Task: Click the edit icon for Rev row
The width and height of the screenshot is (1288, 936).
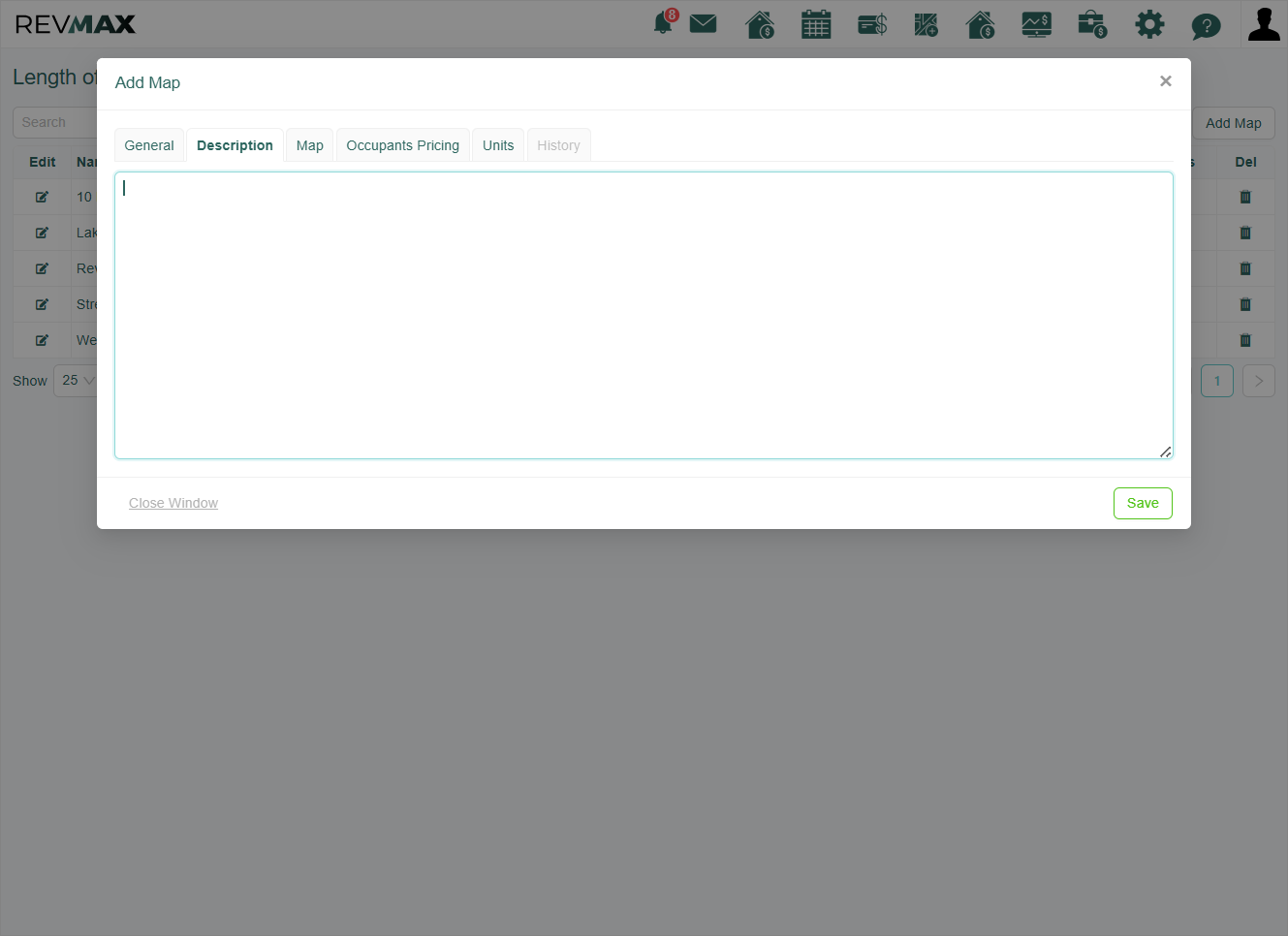Action: (x=42, y=268)
